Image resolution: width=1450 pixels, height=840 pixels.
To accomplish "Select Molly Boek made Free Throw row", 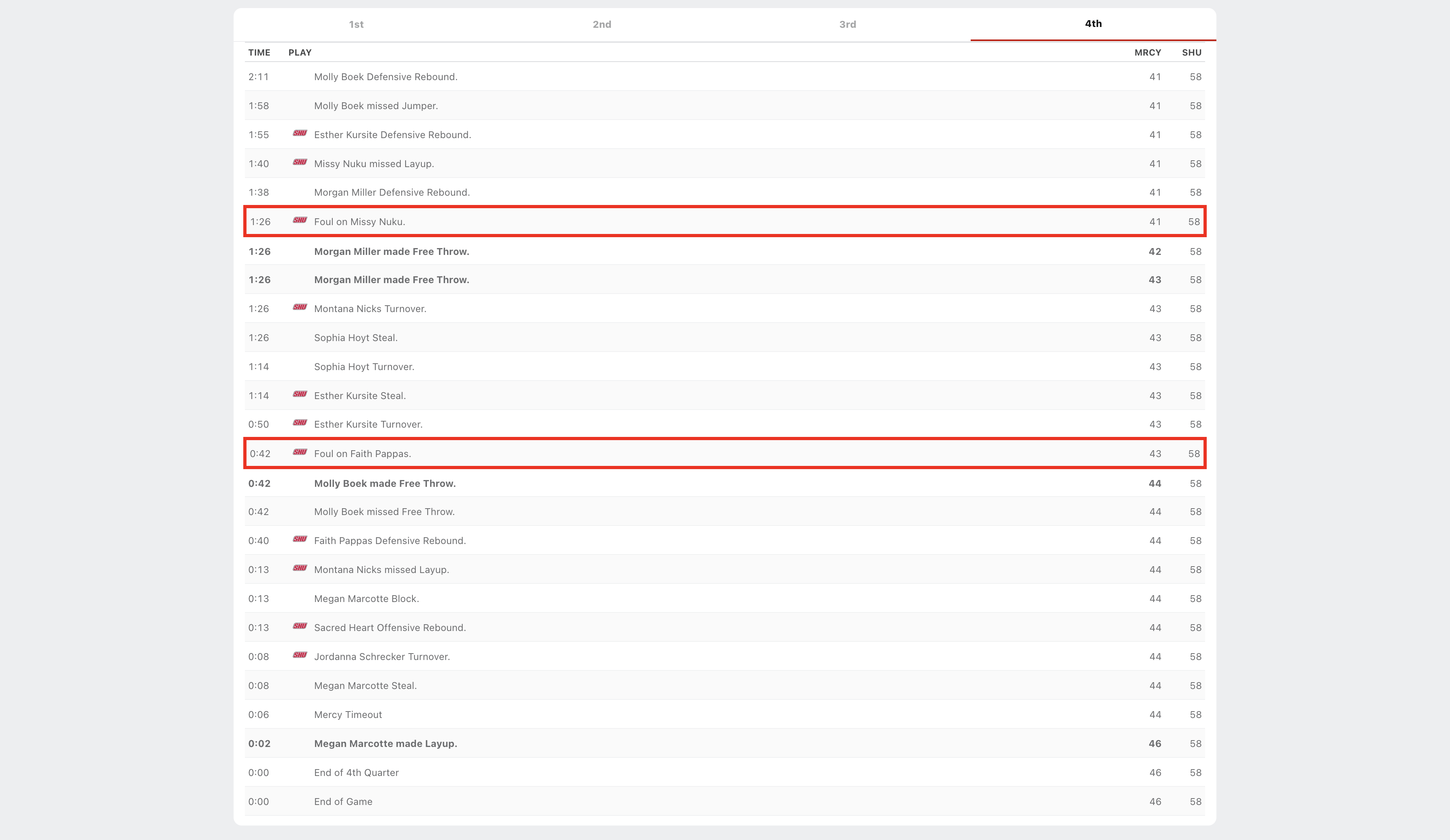I will pyautogui.click(x=384, y=483).
